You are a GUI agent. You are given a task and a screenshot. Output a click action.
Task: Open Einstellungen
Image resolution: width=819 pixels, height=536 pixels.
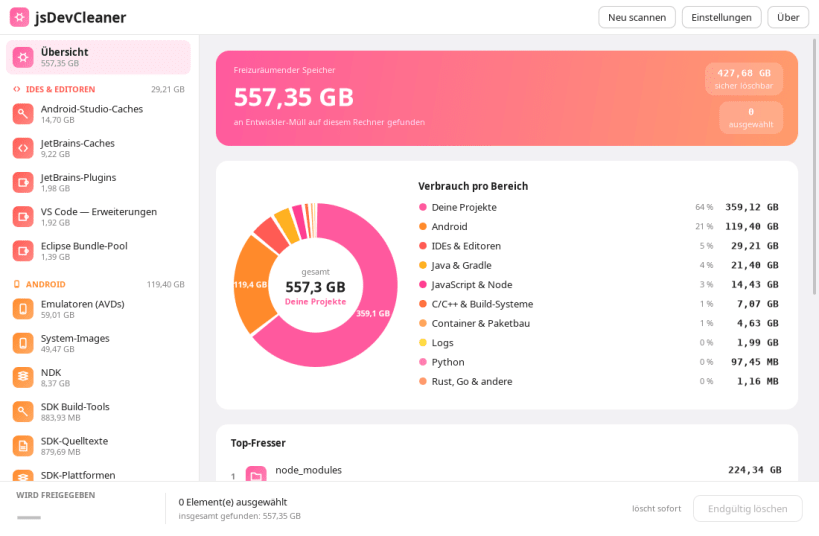coord(721,17)
